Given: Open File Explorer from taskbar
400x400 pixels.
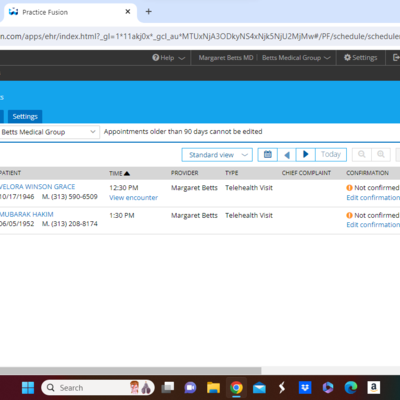Looking at the screenshot, I should (213, 388).
